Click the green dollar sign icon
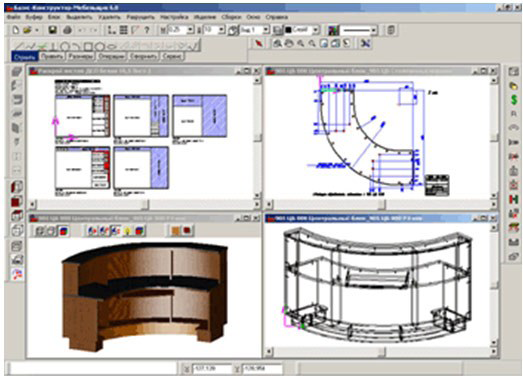Image resolution: width=523 pixels, height=376 pixels. coord(514,99)
